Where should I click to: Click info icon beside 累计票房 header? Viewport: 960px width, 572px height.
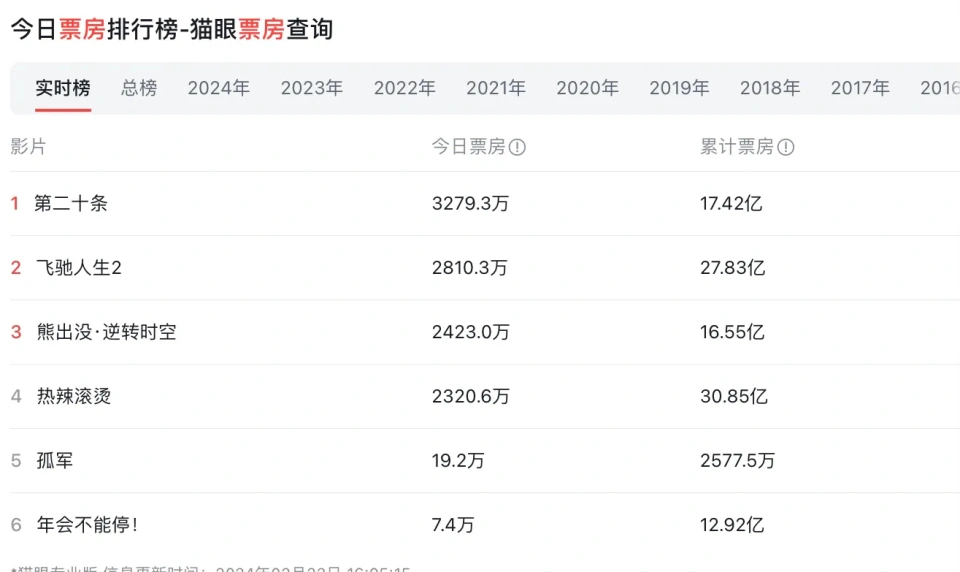[x=786, y=148]
